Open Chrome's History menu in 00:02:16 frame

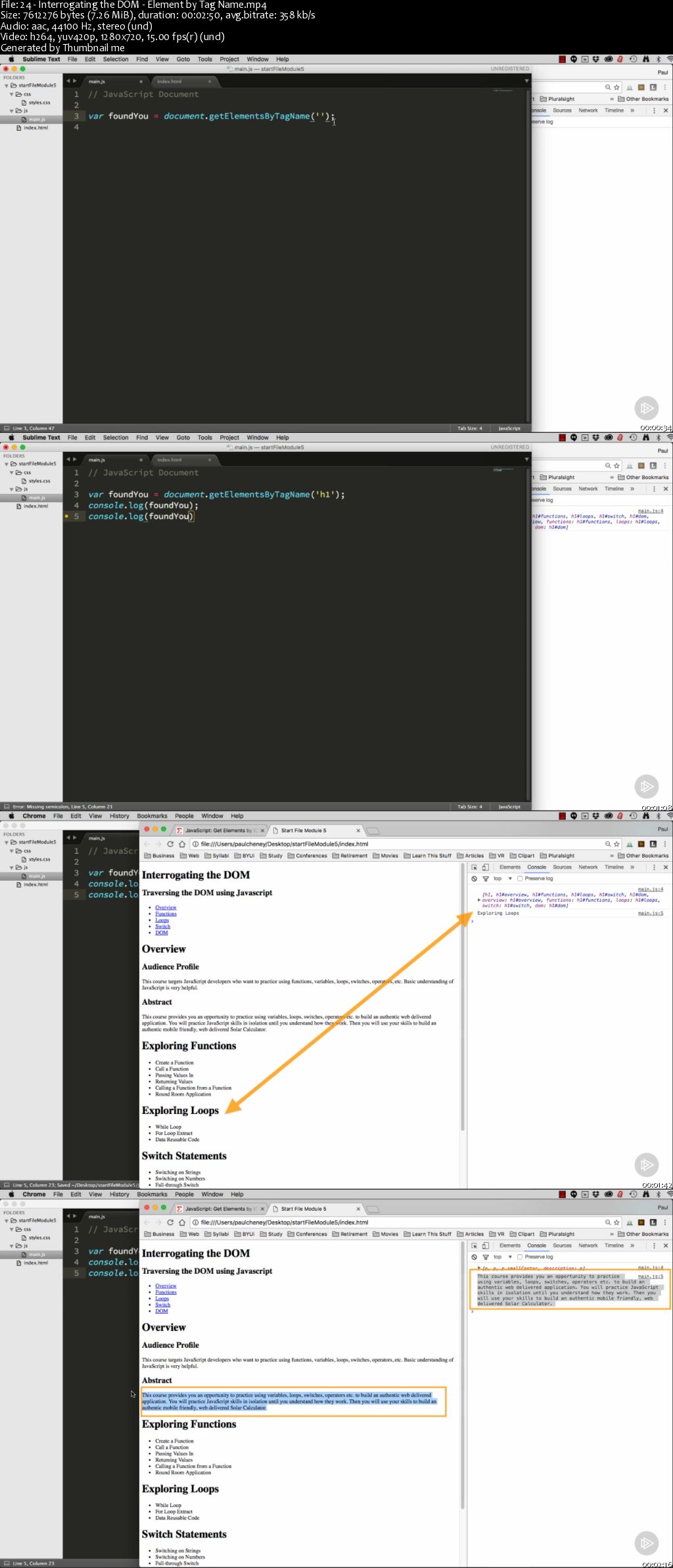(x=120, y=1194)
